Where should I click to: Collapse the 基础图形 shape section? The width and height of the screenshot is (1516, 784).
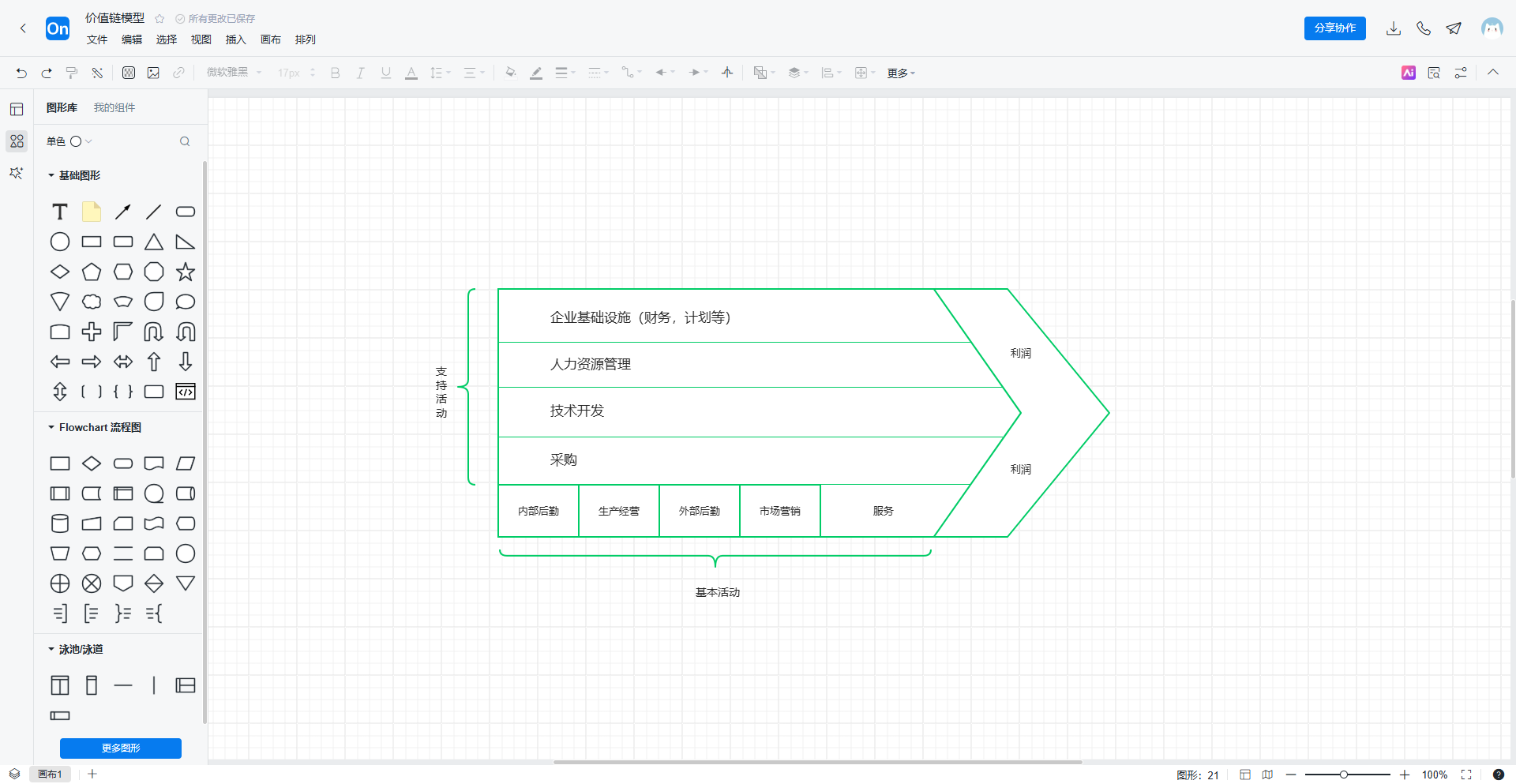pos(52,175)
